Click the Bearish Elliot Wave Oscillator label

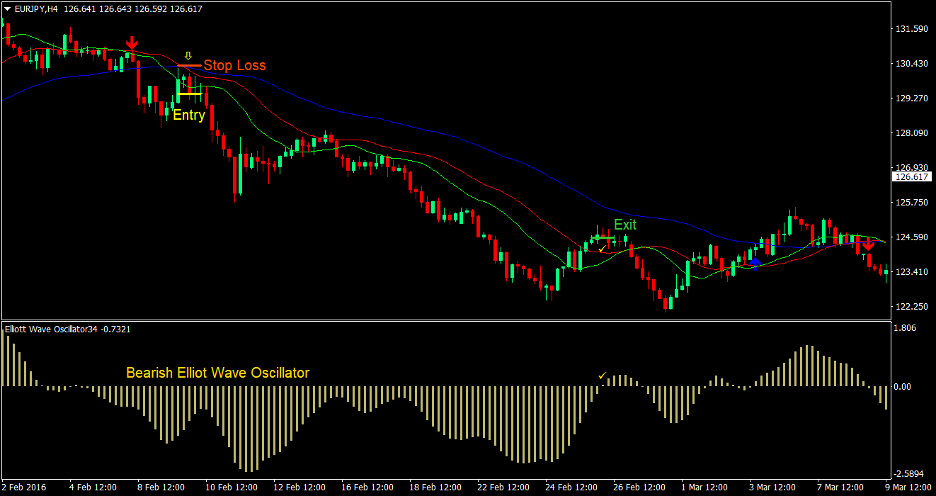[218, 373]
